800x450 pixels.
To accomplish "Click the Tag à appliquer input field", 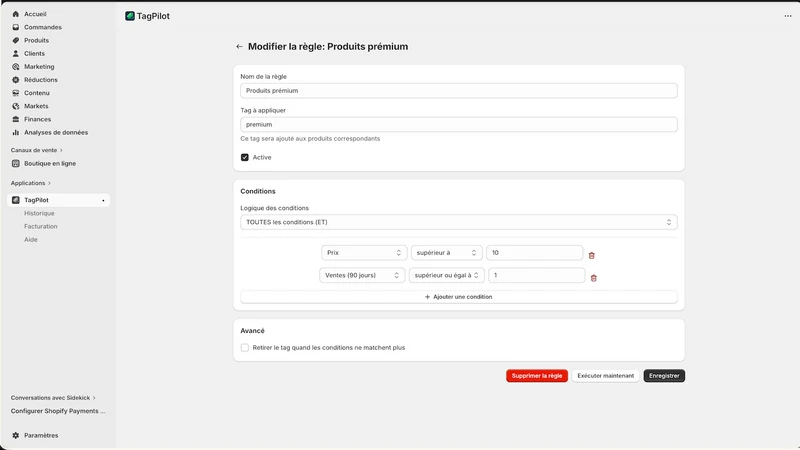I will 459,124.
